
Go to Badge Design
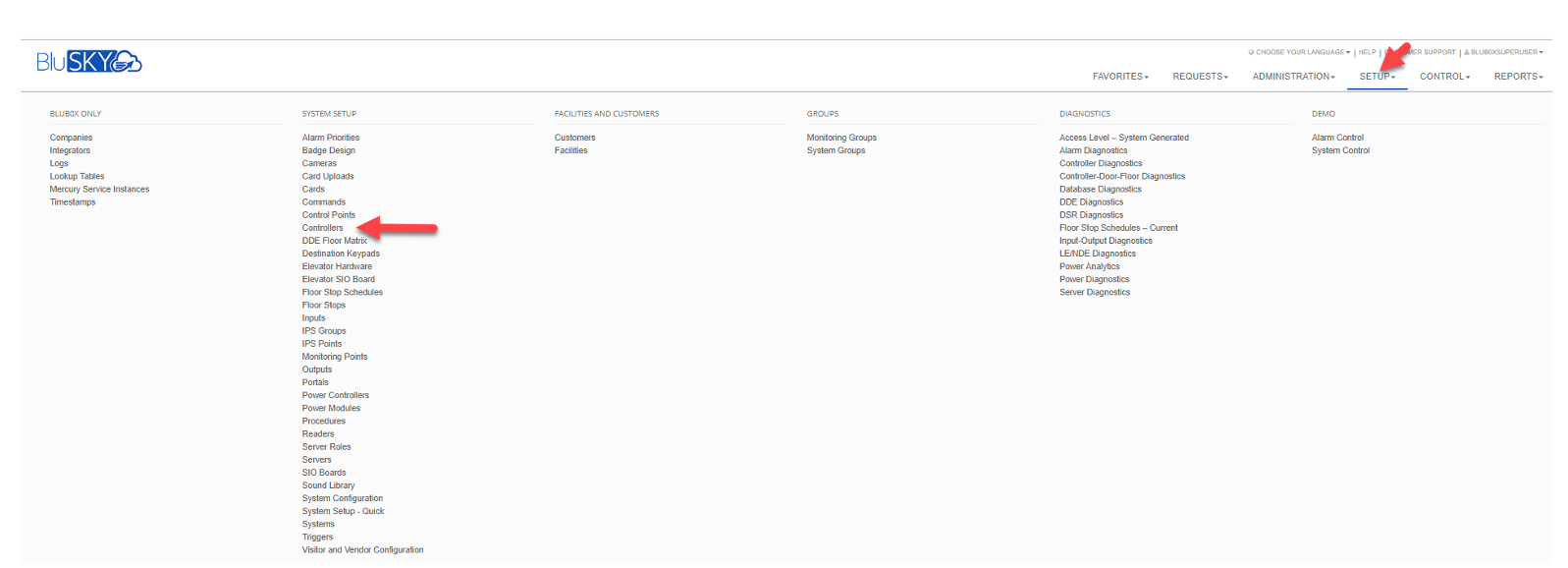pyautogui.click(x=328, y=150)
